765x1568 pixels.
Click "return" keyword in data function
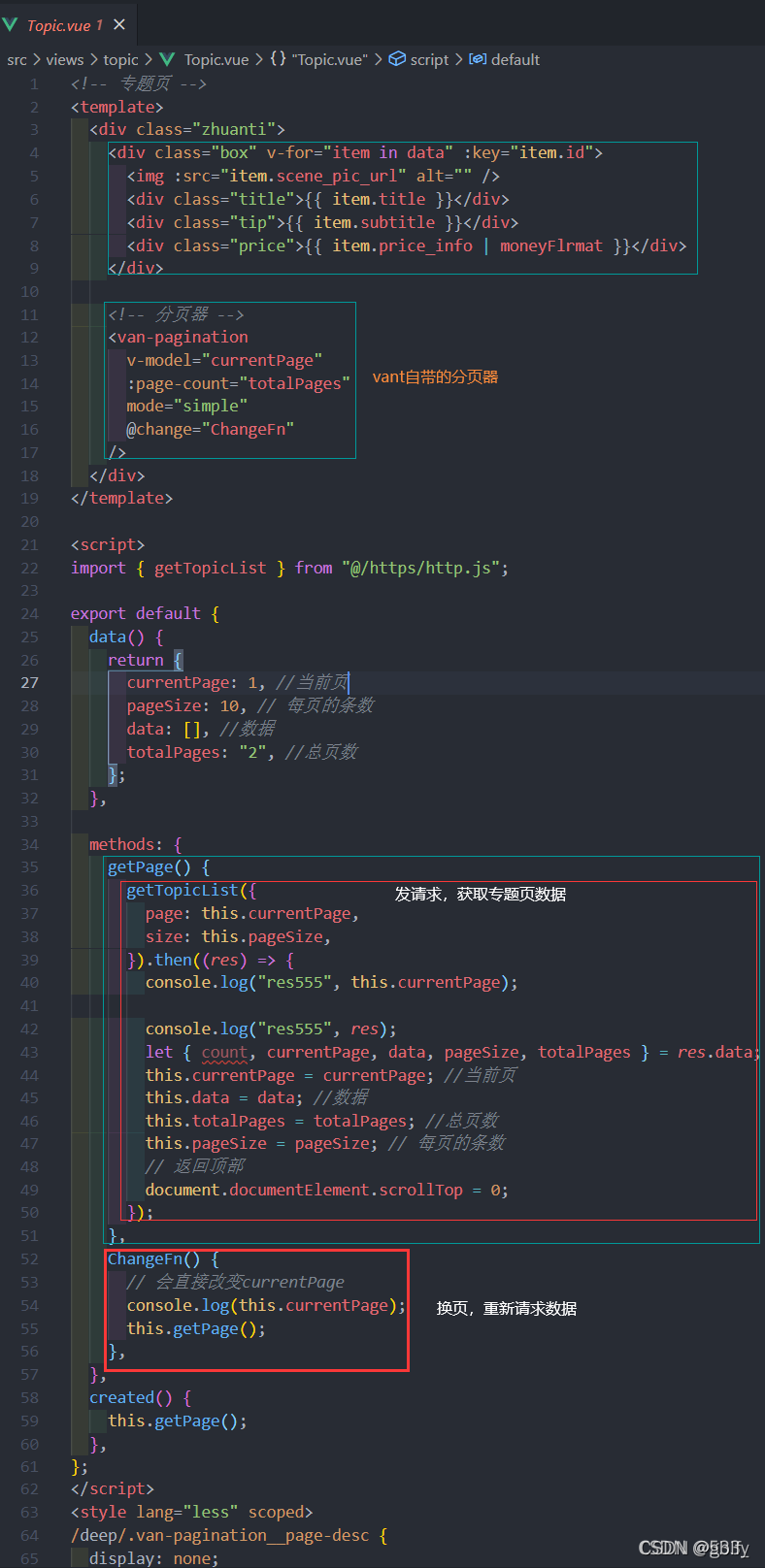tap(135, 661)
